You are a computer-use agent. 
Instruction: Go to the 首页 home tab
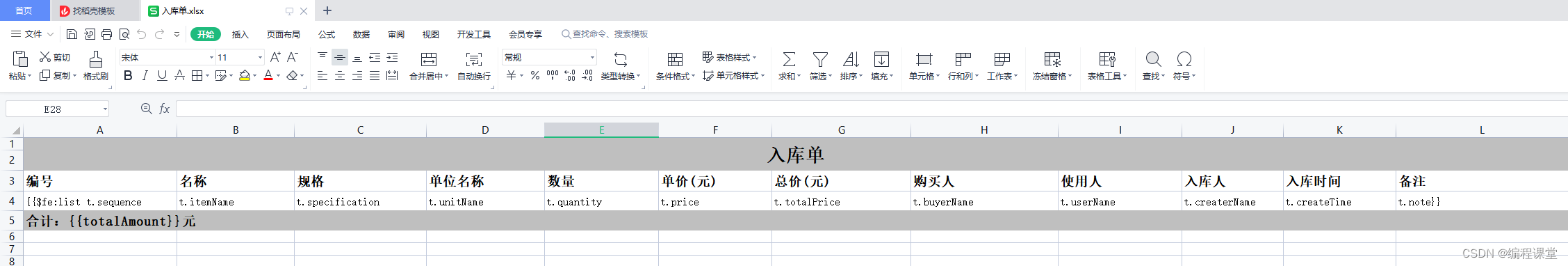[x=24, y=11]
